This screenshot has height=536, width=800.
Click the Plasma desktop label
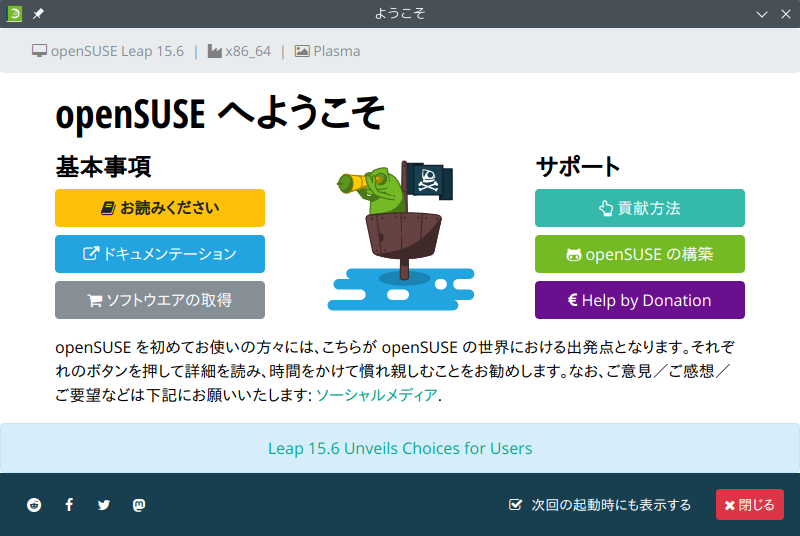tap(328, 51)
